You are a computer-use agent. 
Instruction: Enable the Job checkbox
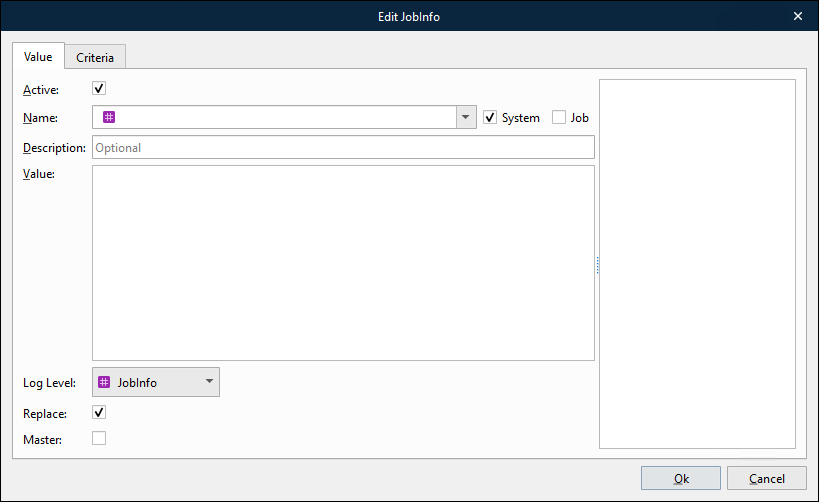pos(559,118)
